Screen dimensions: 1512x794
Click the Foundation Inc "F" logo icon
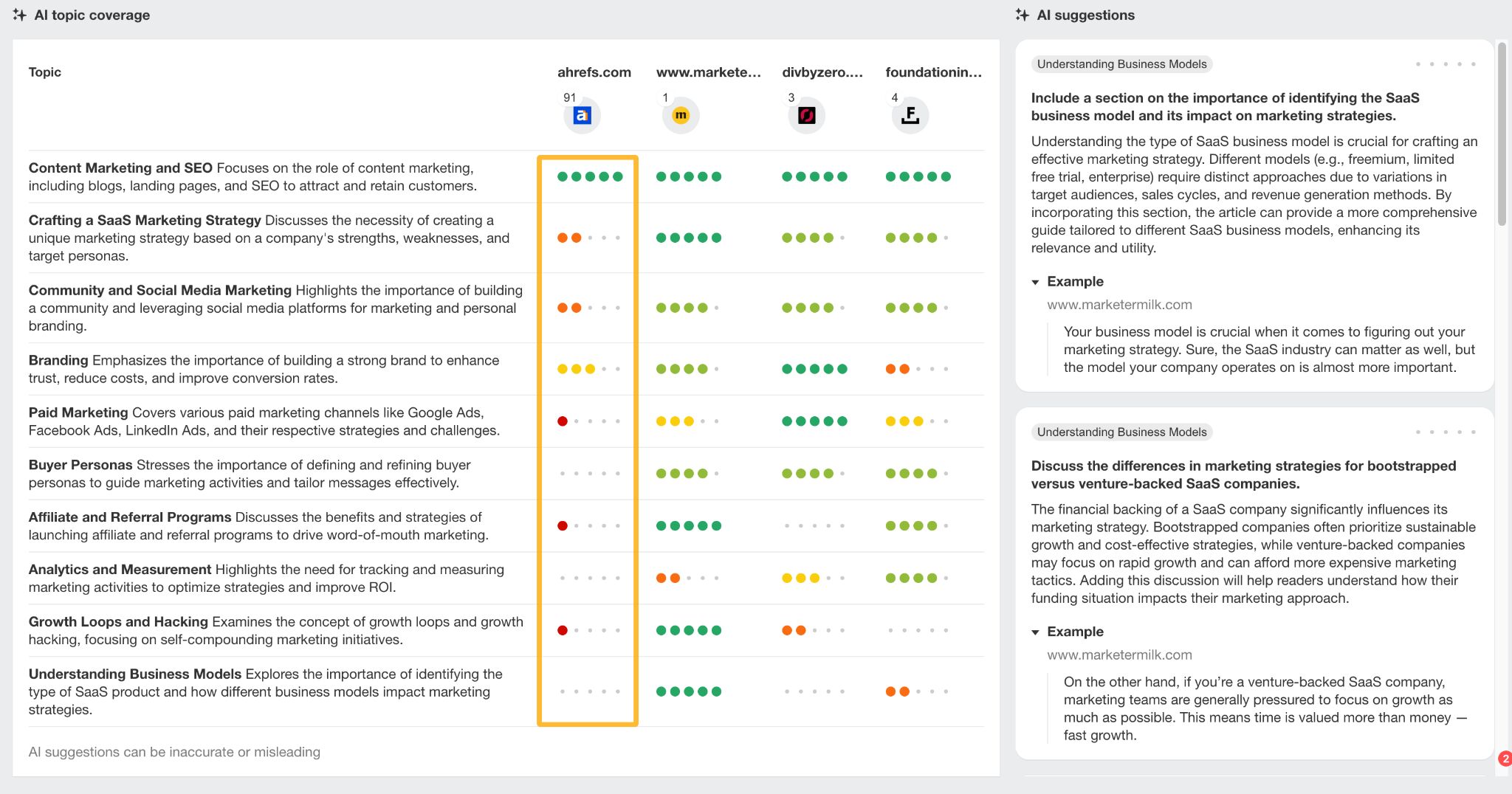click(909, 115)
